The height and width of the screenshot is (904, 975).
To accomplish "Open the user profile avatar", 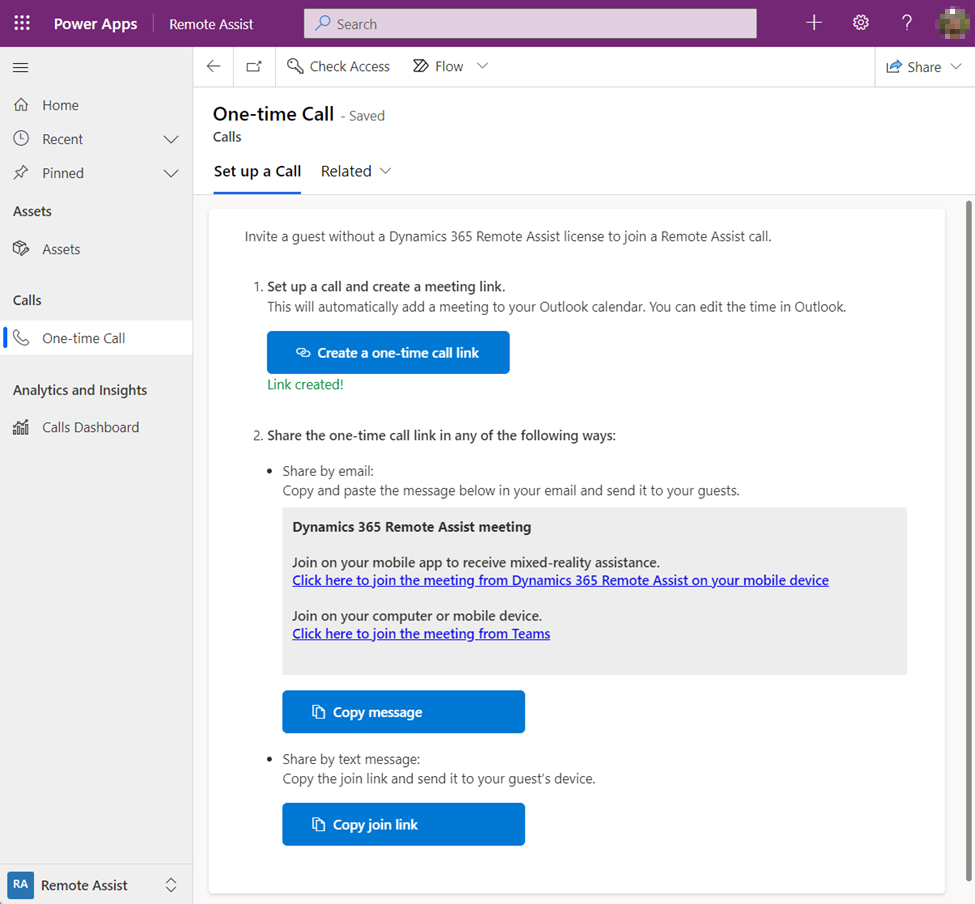I will pyautogui.click(x=953, y=23).
